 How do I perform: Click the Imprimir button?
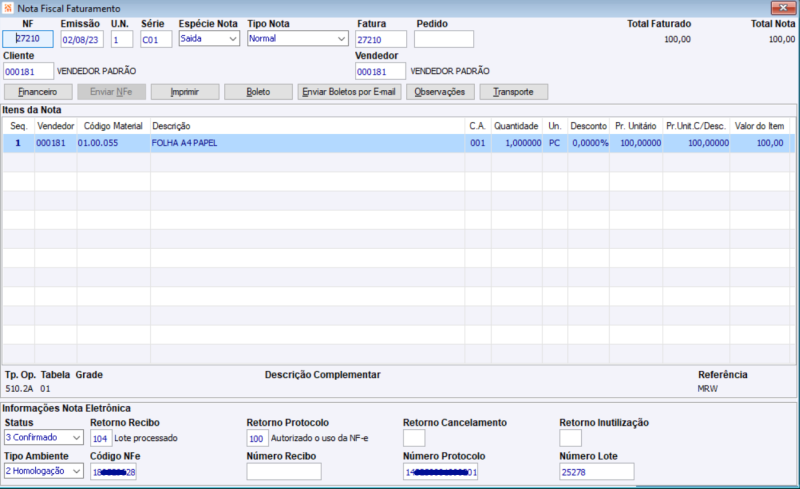pyautogui.click(x=185, y=92)
